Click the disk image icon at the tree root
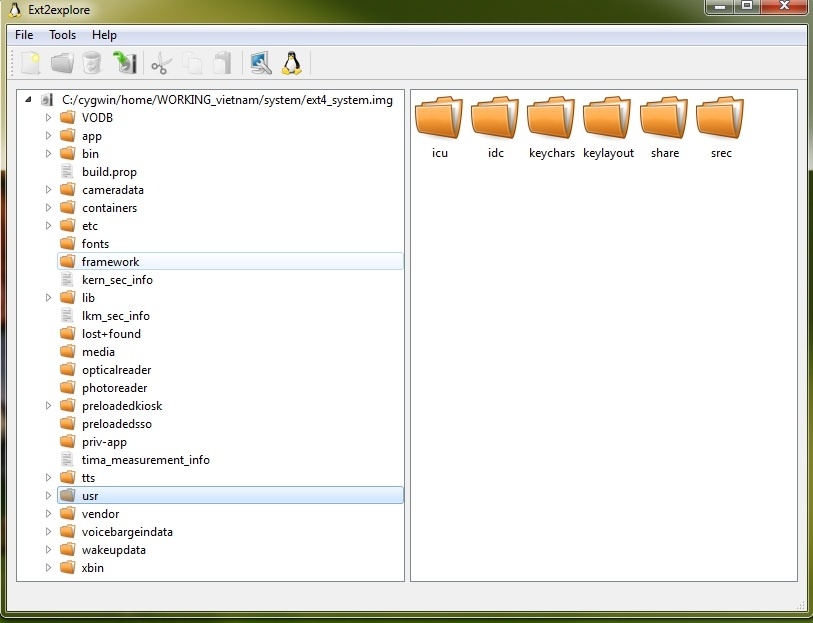The height and width of the screenshot is (623, 813). 48,100
